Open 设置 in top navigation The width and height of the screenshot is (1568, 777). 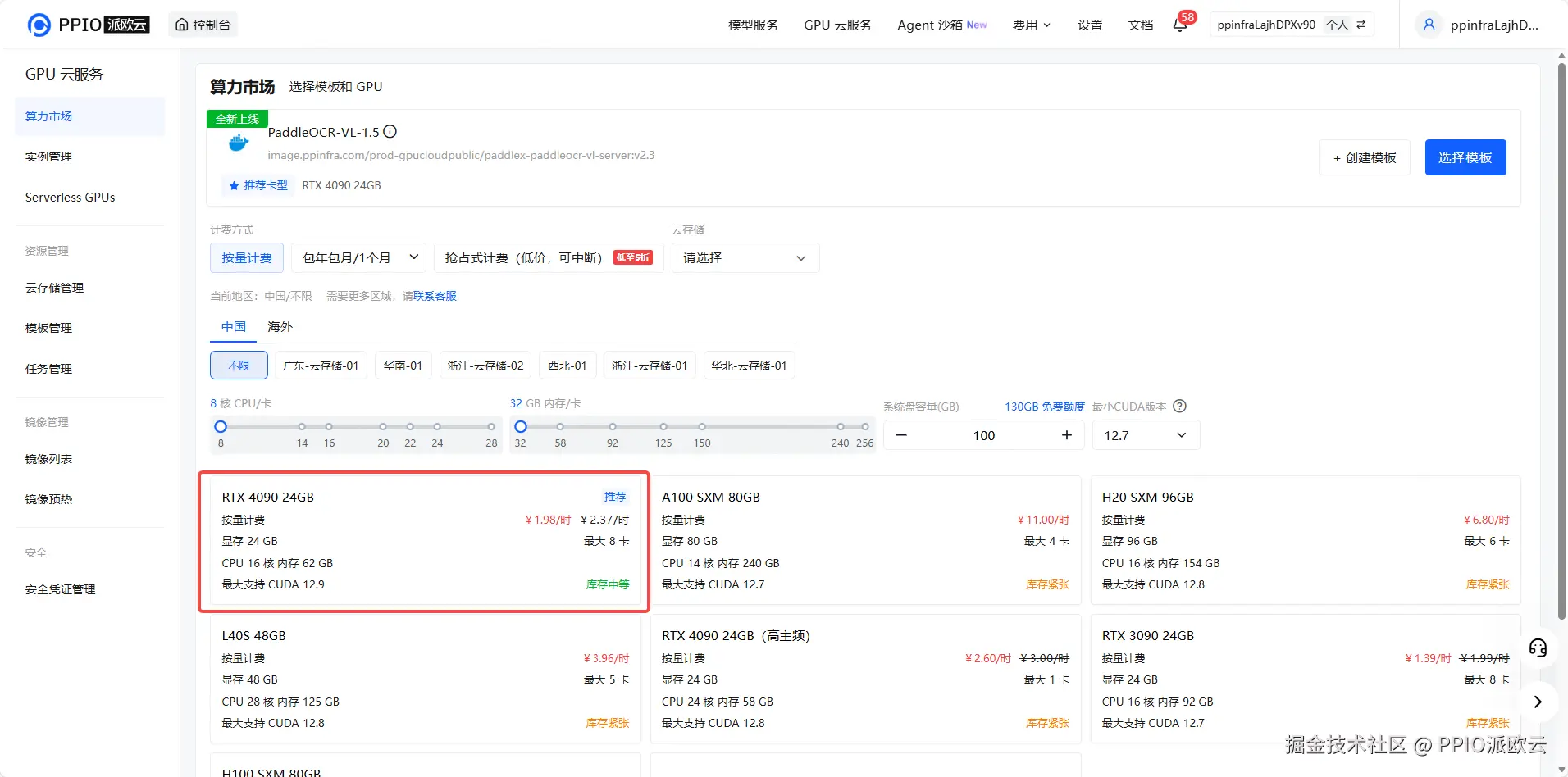[x=1090, y=25]
